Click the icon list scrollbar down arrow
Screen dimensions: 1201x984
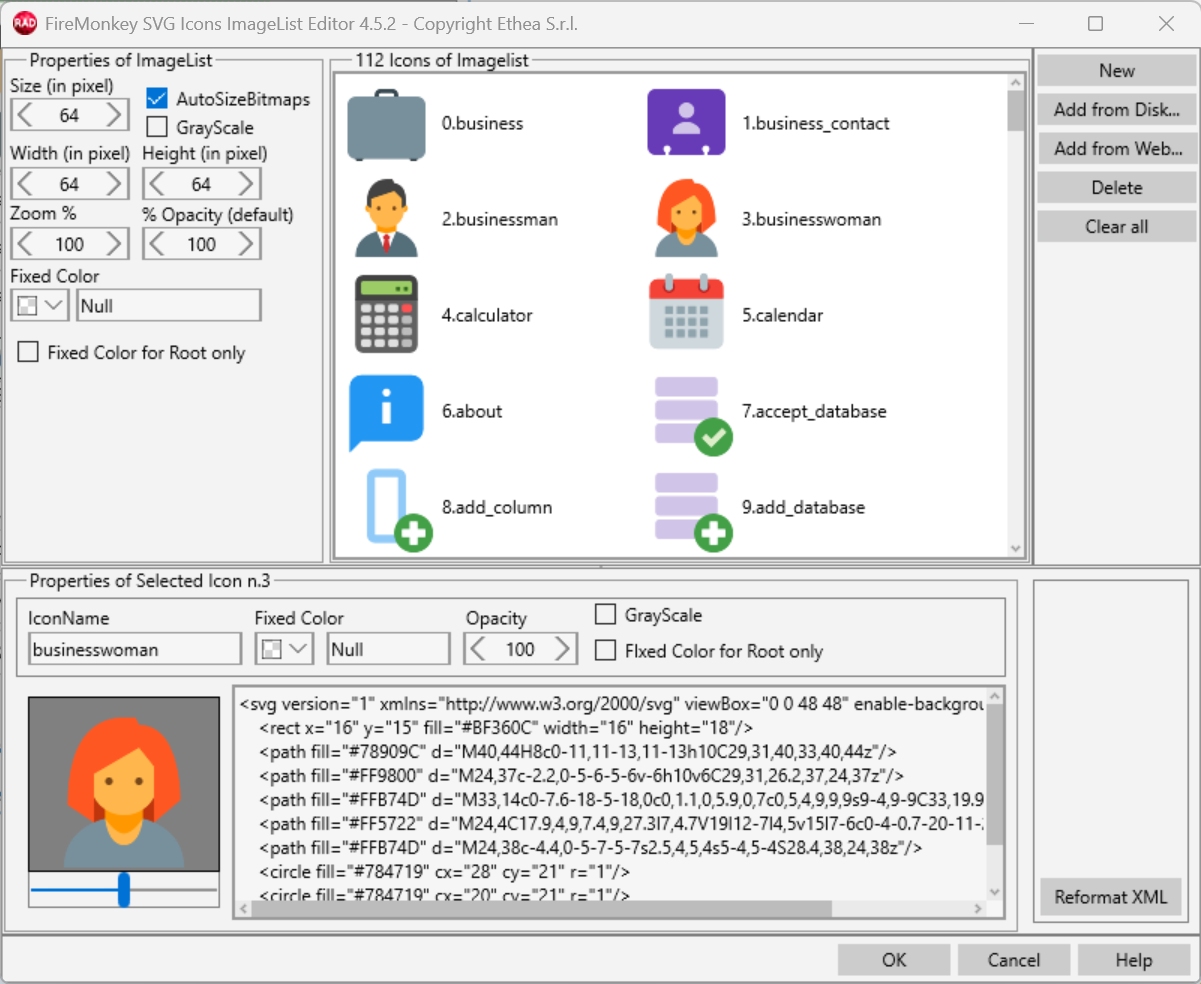tap(1016, 549)
